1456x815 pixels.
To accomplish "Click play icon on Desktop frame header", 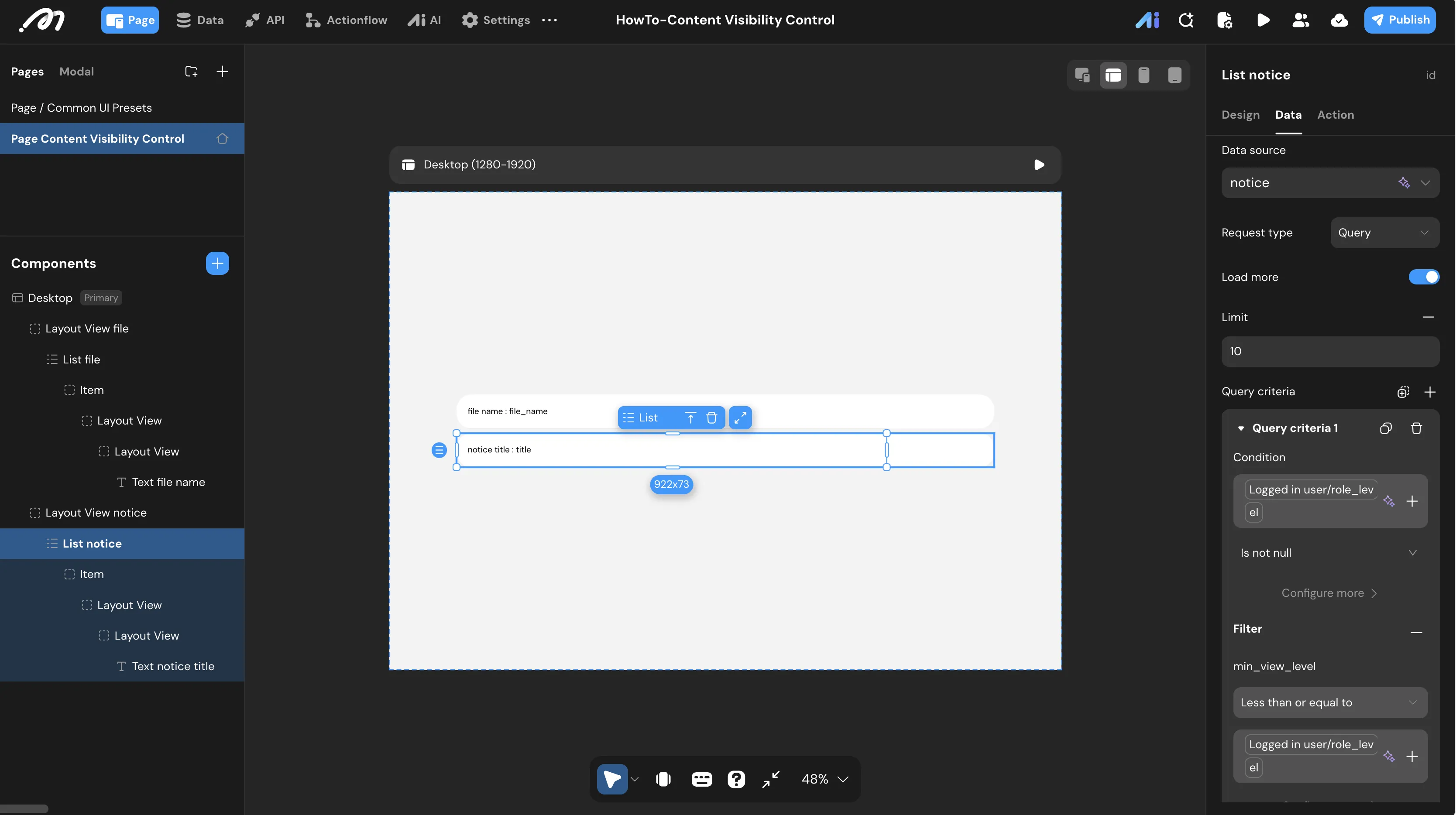I will [x=1039, y=164].
